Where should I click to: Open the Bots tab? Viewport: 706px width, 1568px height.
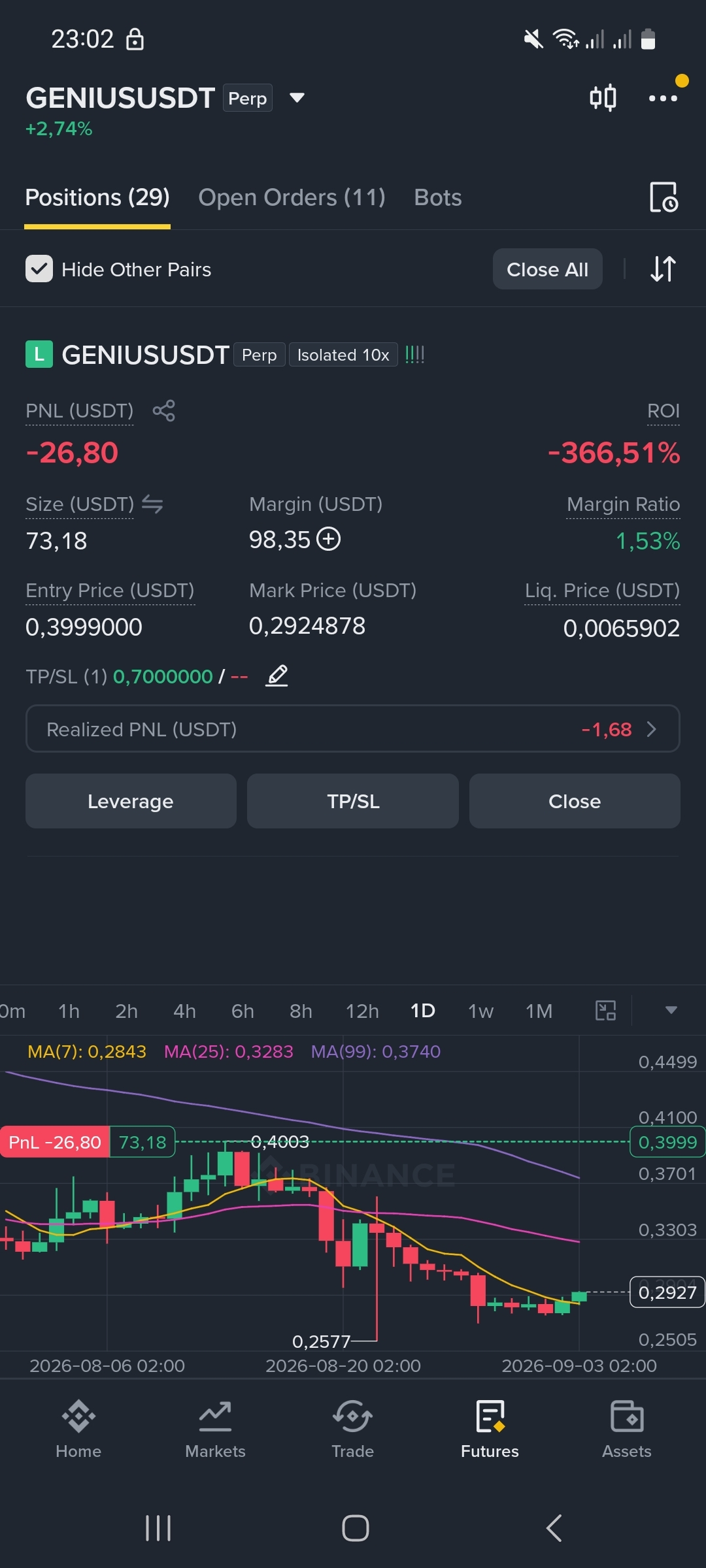(438, 197)
